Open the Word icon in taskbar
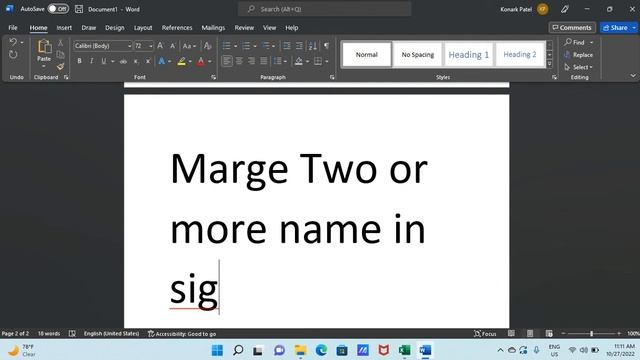Image resolution: width=640 pixels, height=360 pixels. tap(425, 350)
